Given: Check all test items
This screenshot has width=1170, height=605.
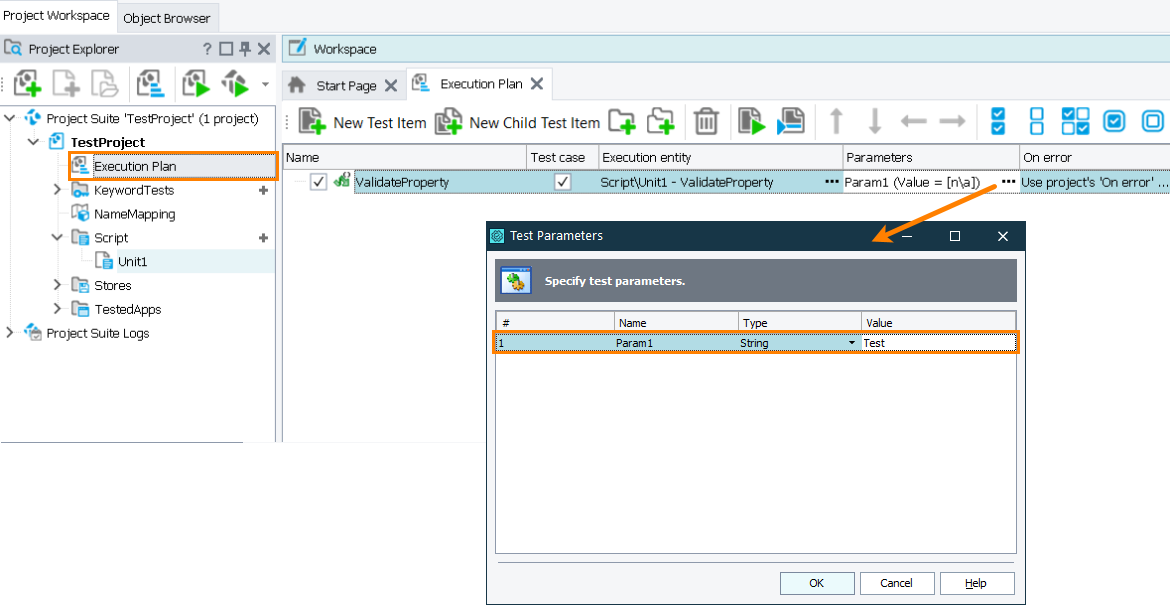Looking at the screenshot, I should [x=996, y=121].
